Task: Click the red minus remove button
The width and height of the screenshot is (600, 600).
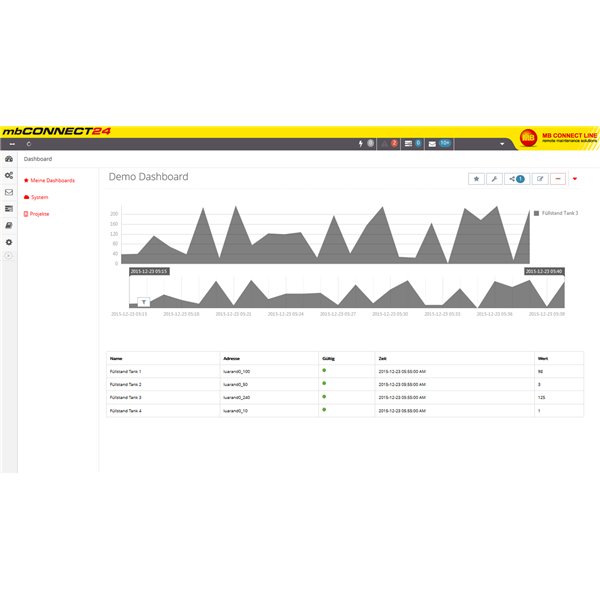Action: tap(557, 179)
